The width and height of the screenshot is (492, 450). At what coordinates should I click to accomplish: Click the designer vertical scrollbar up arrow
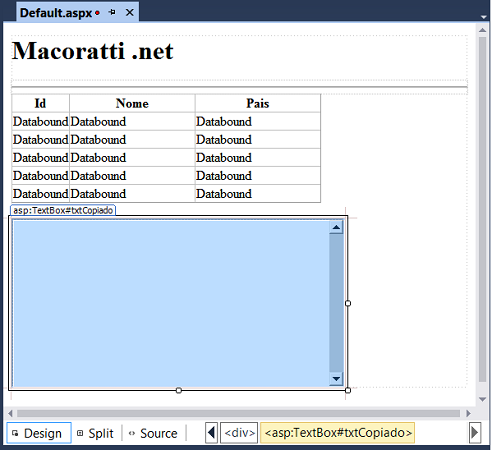click(482, 30)
